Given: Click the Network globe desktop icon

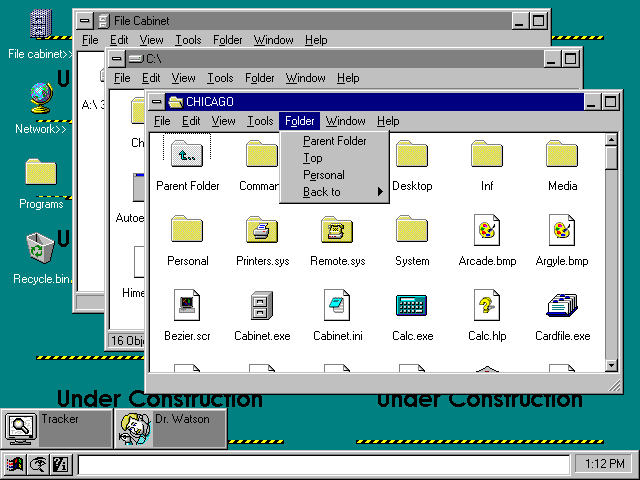Looking at the screenshot, I should click(42, 98).
